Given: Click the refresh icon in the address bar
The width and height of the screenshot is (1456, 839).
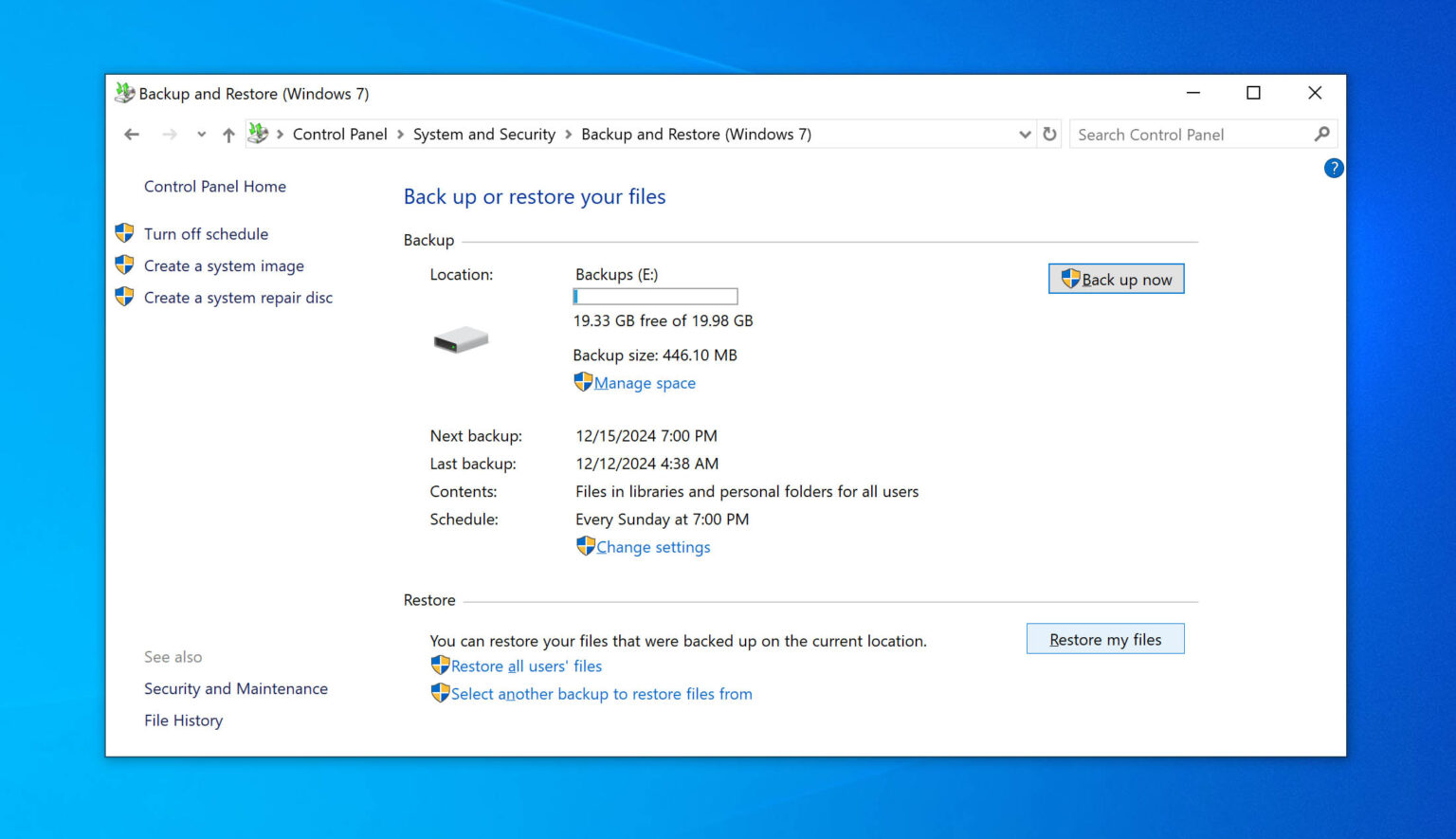Looking at the screenshot, I should pos(1049,134).
